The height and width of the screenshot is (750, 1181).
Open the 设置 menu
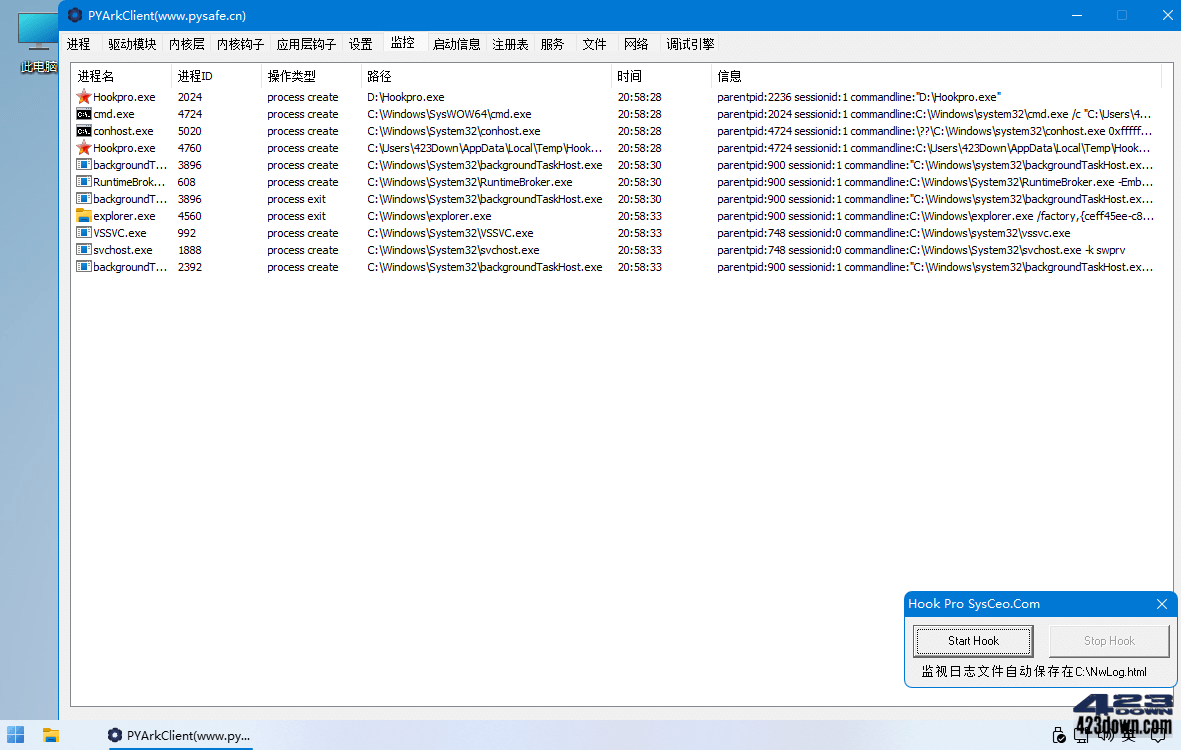pos(360,44)
